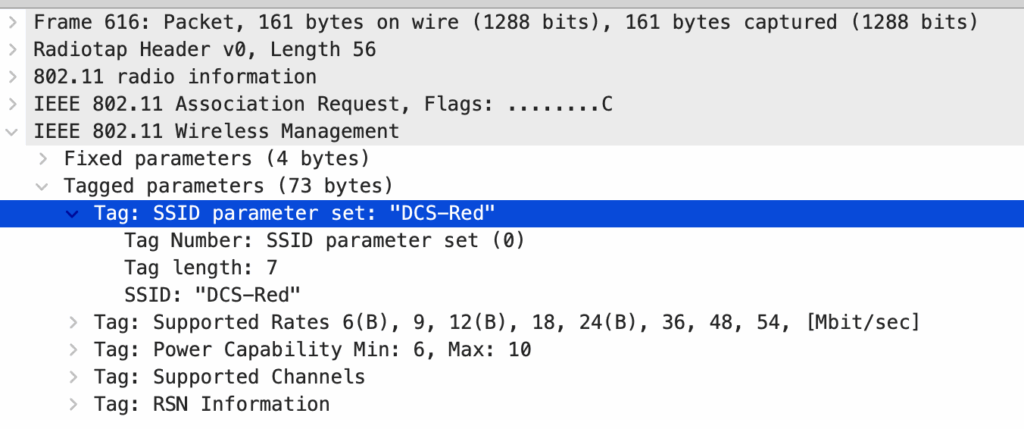
Task: Expand the Power Capability tag
Action: click(72, 349)
